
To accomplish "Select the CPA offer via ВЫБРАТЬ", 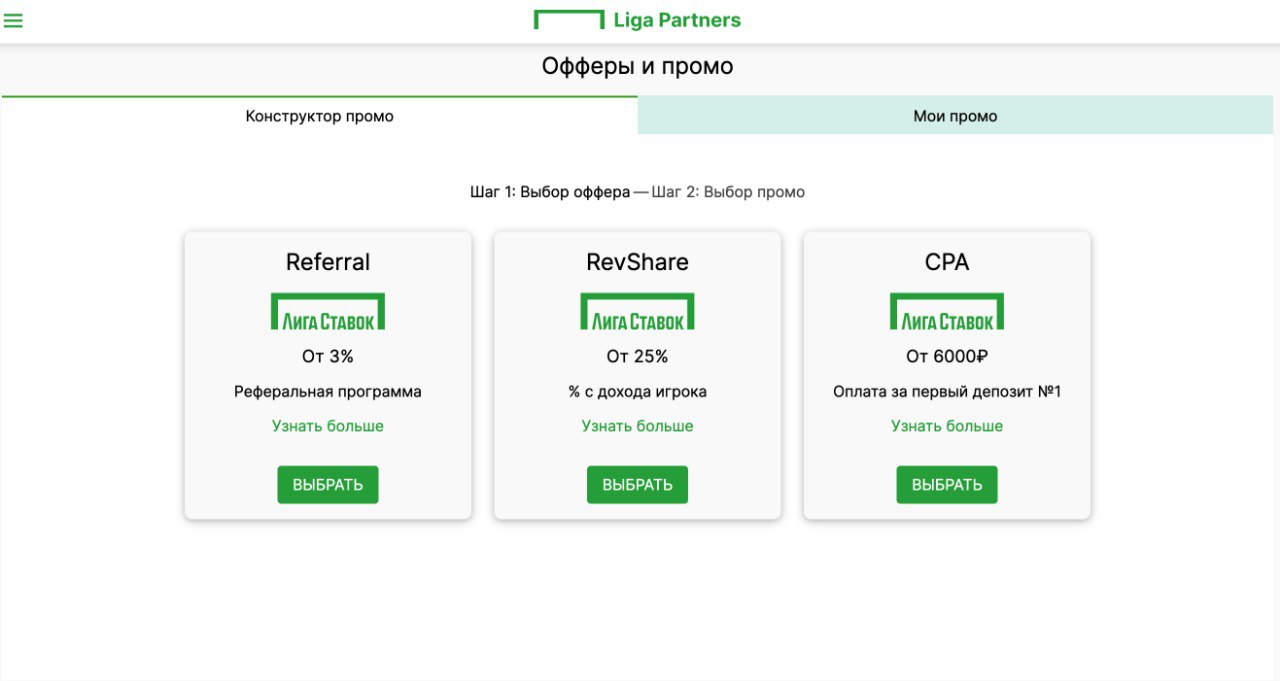I will coord(947,485).
